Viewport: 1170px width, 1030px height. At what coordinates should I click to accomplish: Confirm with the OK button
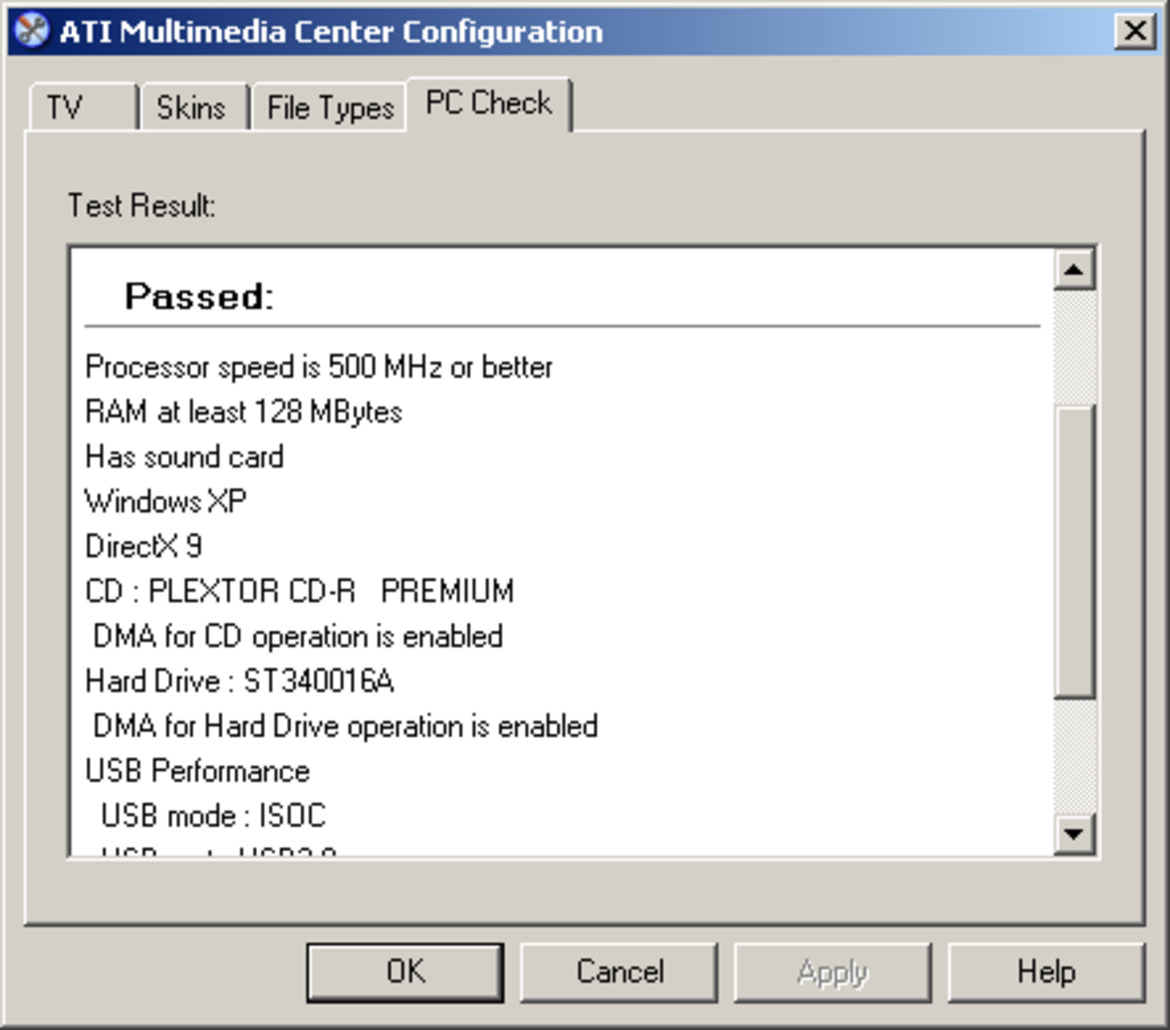[405, 972]
